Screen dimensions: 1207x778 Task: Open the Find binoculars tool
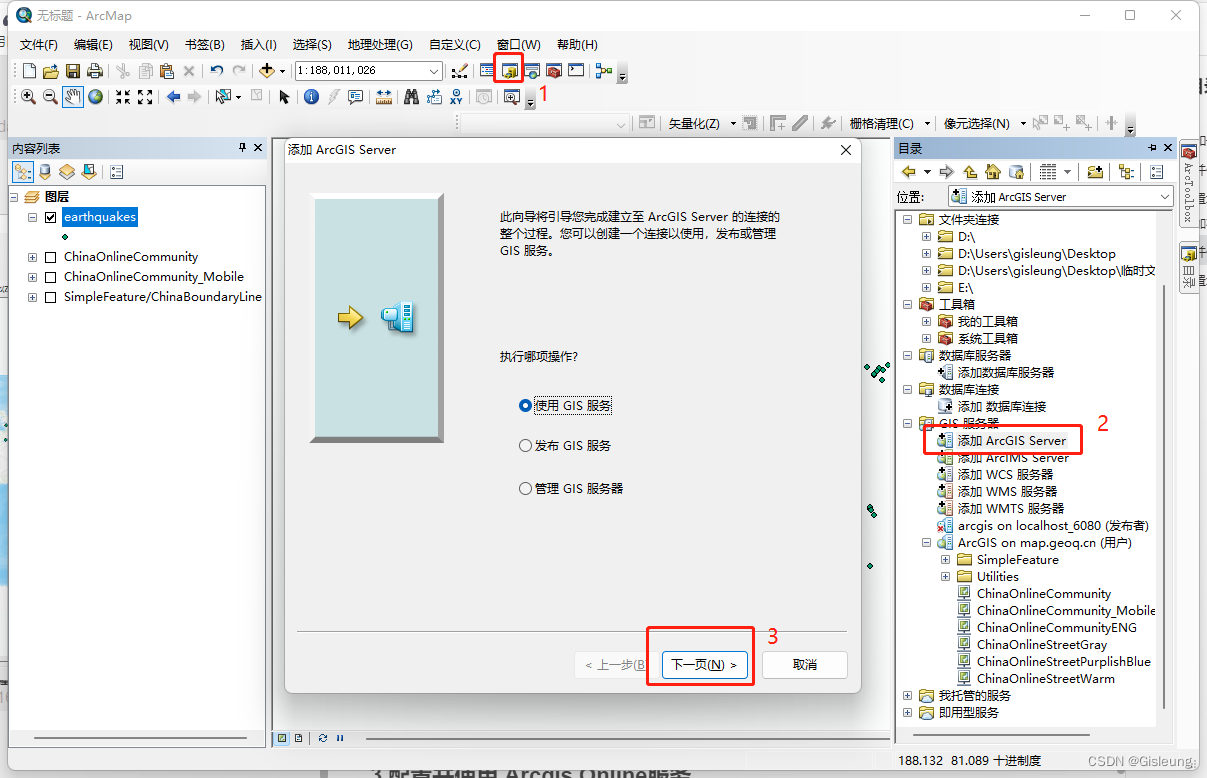click(411, 97)
